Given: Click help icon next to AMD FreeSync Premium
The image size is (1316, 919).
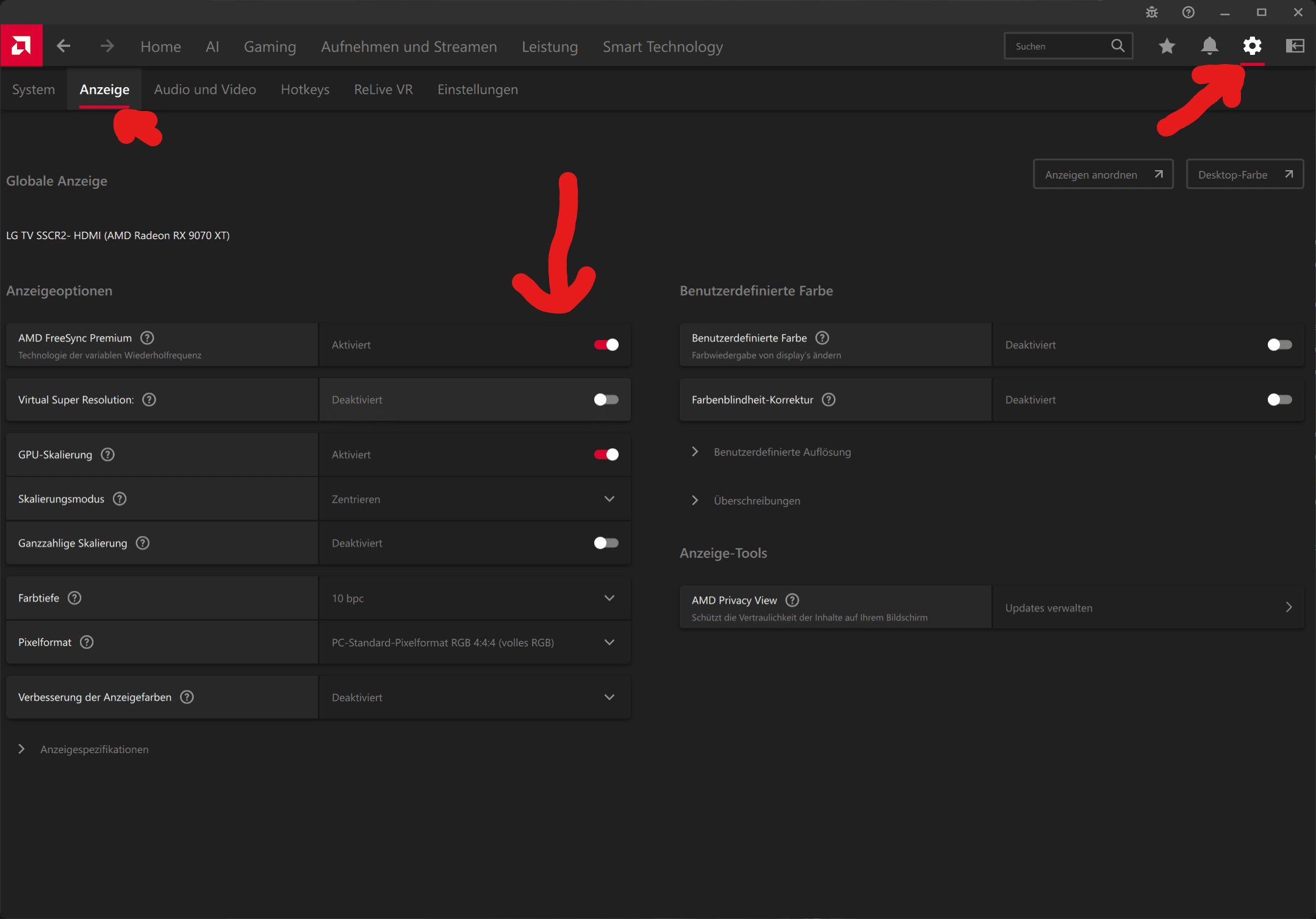Looking at the screenshot, I should [x=147, y=338].
